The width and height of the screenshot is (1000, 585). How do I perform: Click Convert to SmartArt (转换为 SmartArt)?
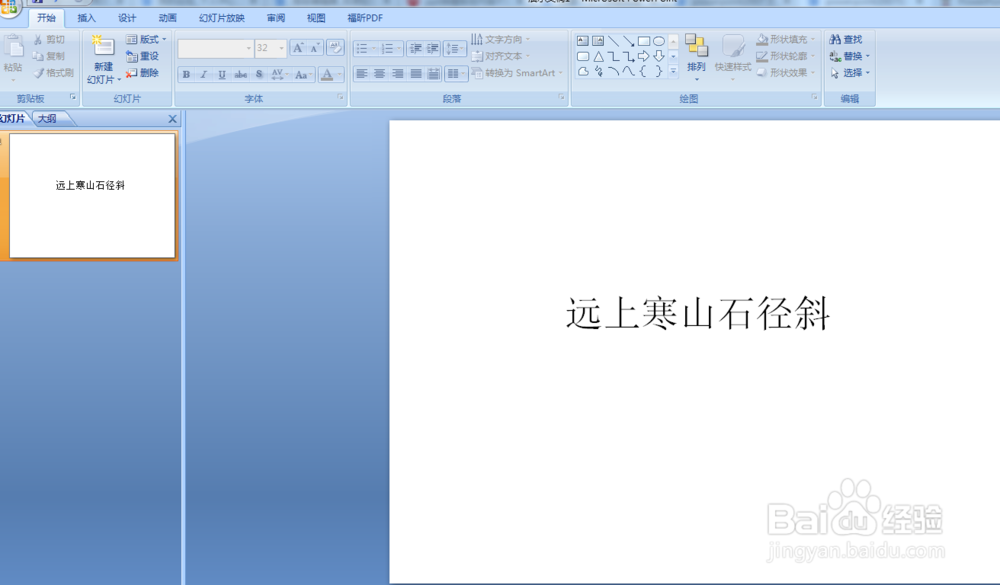coord(517,73)
